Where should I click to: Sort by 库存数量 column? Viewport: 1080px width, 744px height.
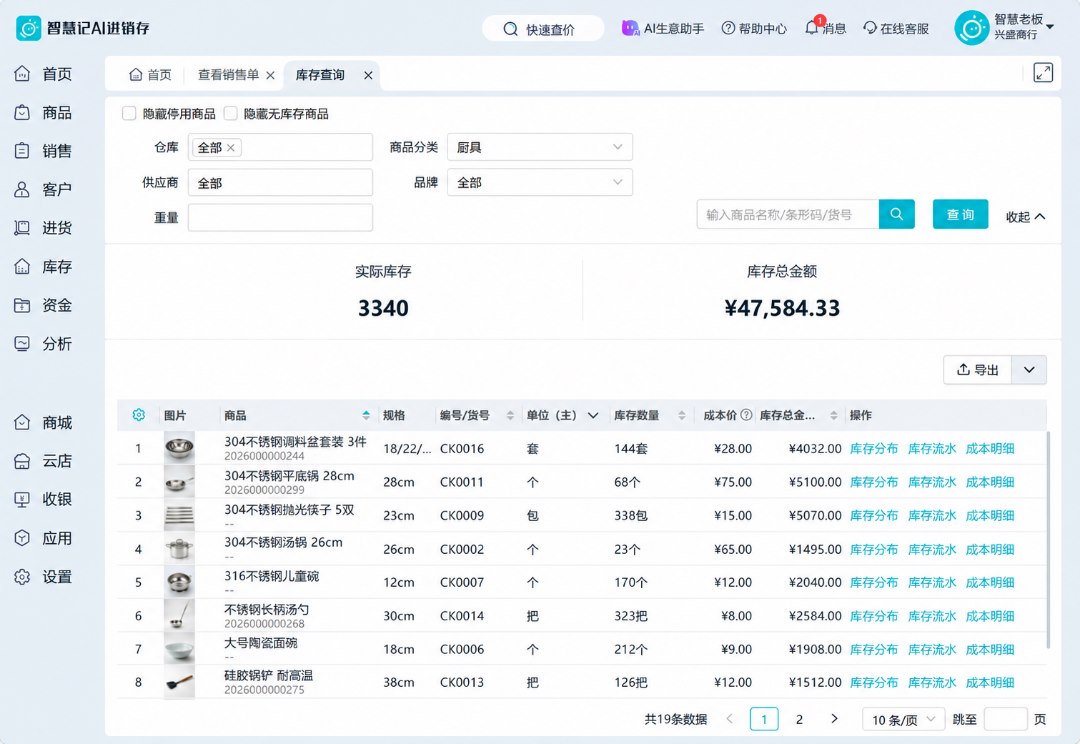click(x=681, y=415)
